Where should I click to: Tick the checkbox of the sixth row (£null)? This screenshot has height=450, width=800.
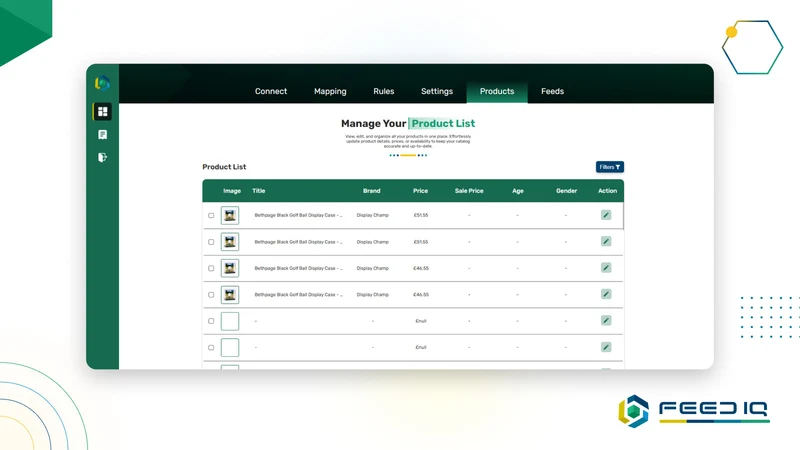pos(211,347)
